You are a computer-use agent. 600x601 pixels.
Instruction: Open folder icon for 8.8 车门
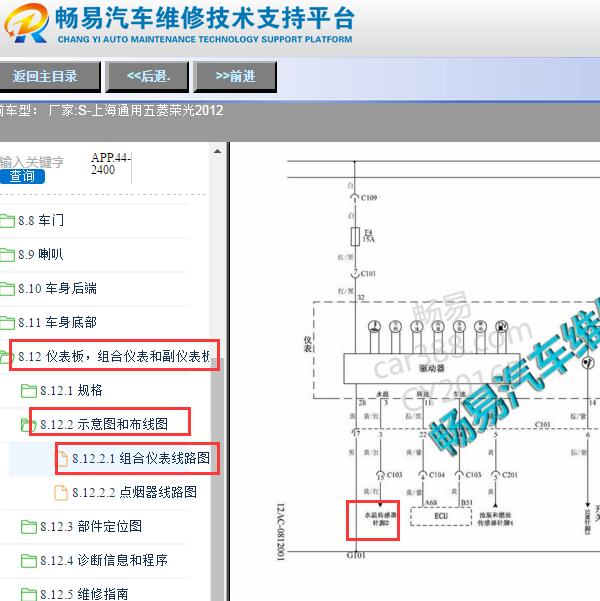[7, 221]
